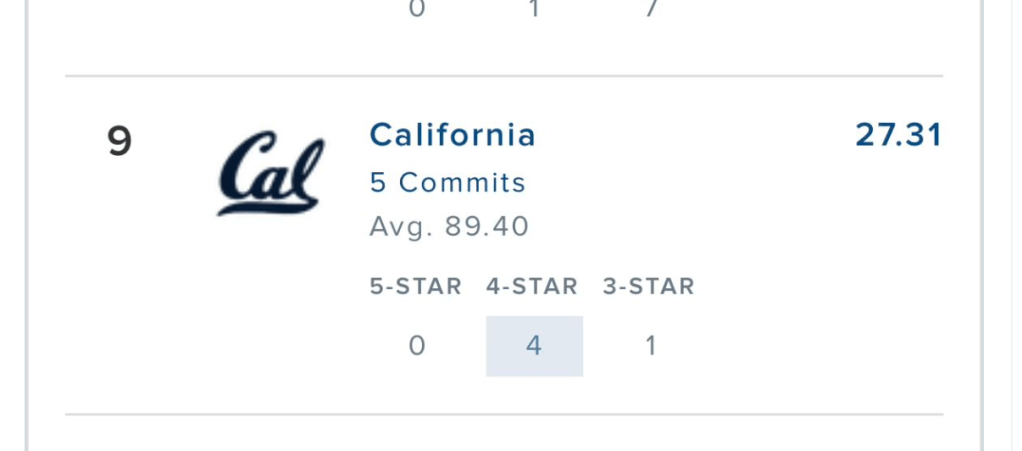Click the previous team's 5-star count 0

coord(417,9)
